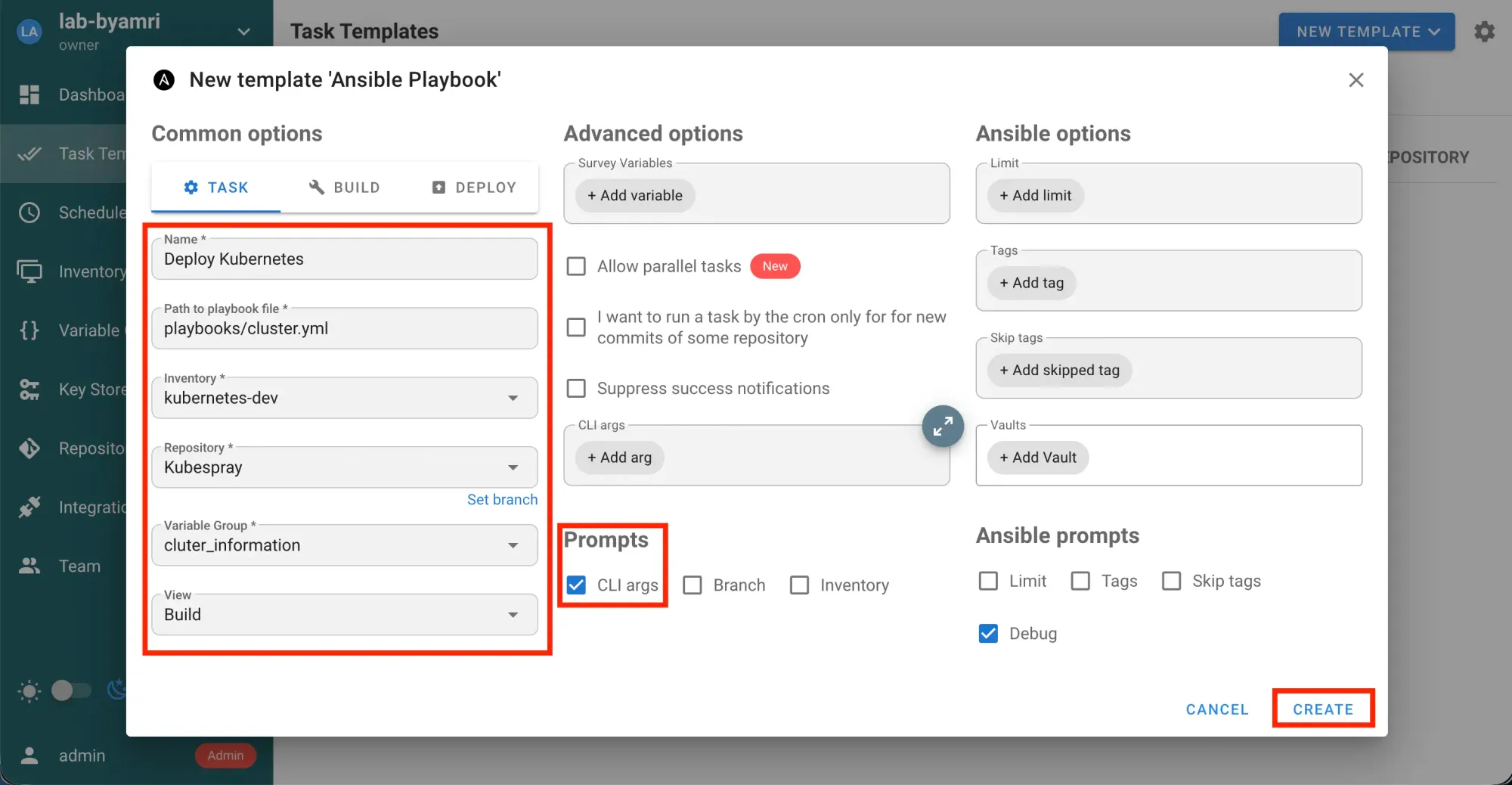Viewport: 1512px width, 785px height.
Task: Click the Dashboard grid icon
Action: coord(29,95)
